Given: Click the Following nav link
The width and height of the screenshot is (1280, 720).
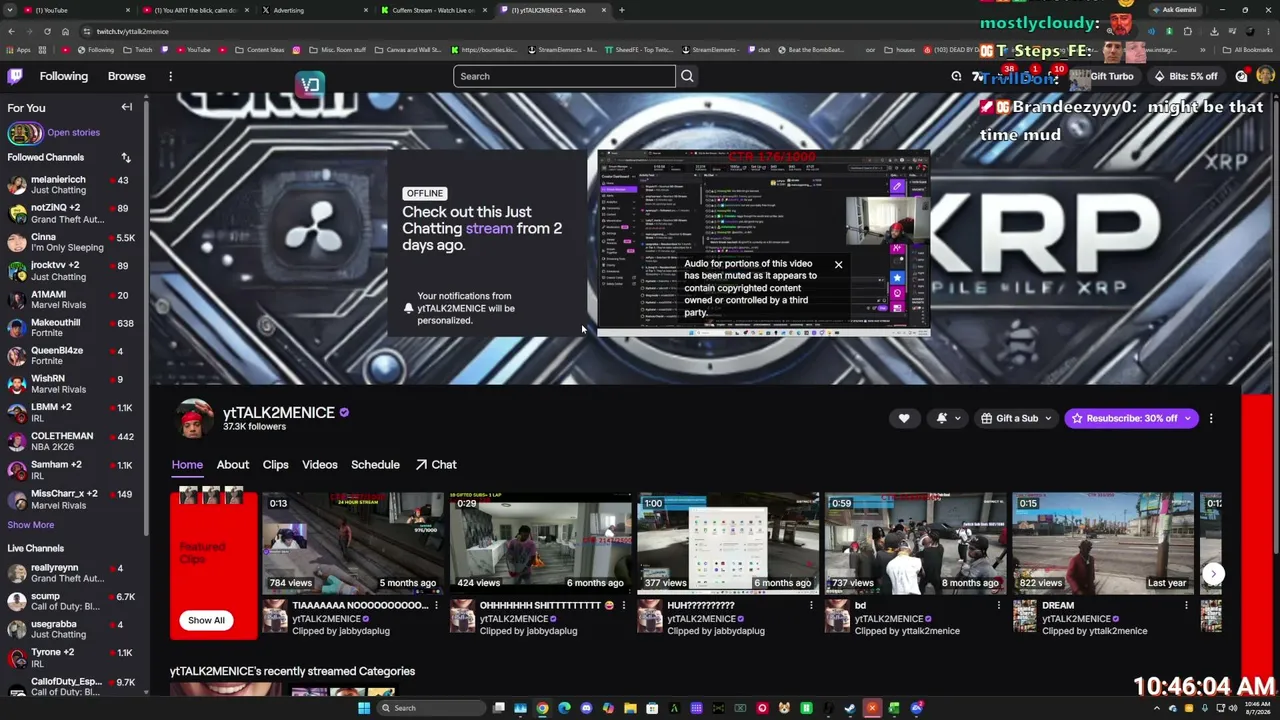Looking at the screenshot, I should coord(64,76).
